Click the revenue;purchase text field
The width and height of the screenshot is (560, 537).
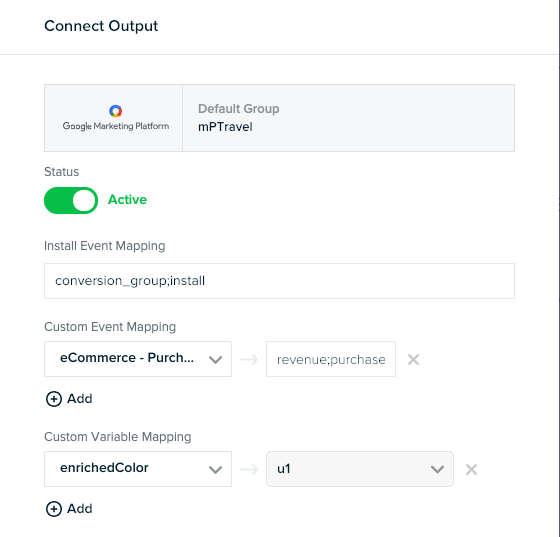coord(331,359)
